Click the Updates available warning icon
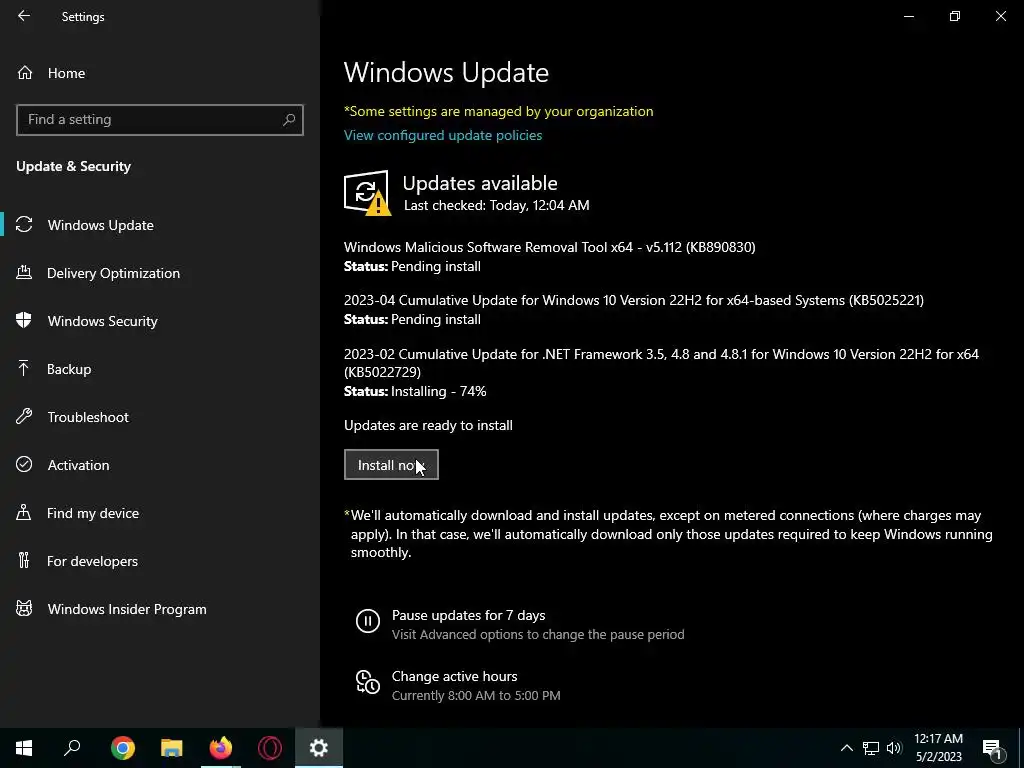Image resolution: width=1024 pixels, height=768 pixels. 367,193
